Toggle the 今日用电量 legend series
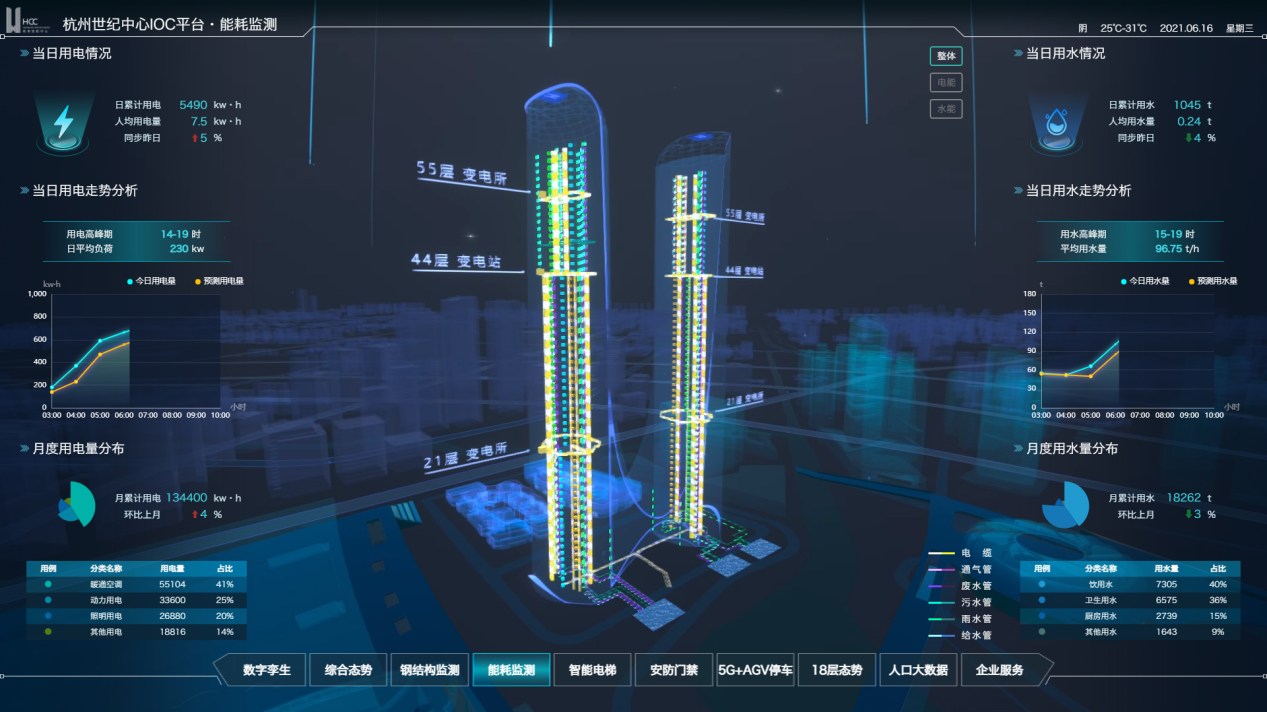Viewport: 1267px width, 712px height. pyautogui.click(x=151, y=282)
